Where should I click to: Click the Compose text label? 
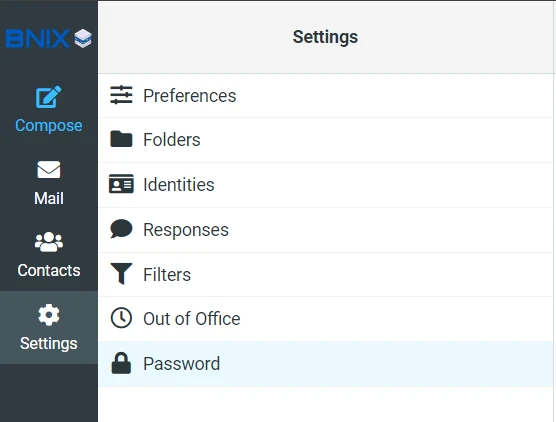[49, 126]
